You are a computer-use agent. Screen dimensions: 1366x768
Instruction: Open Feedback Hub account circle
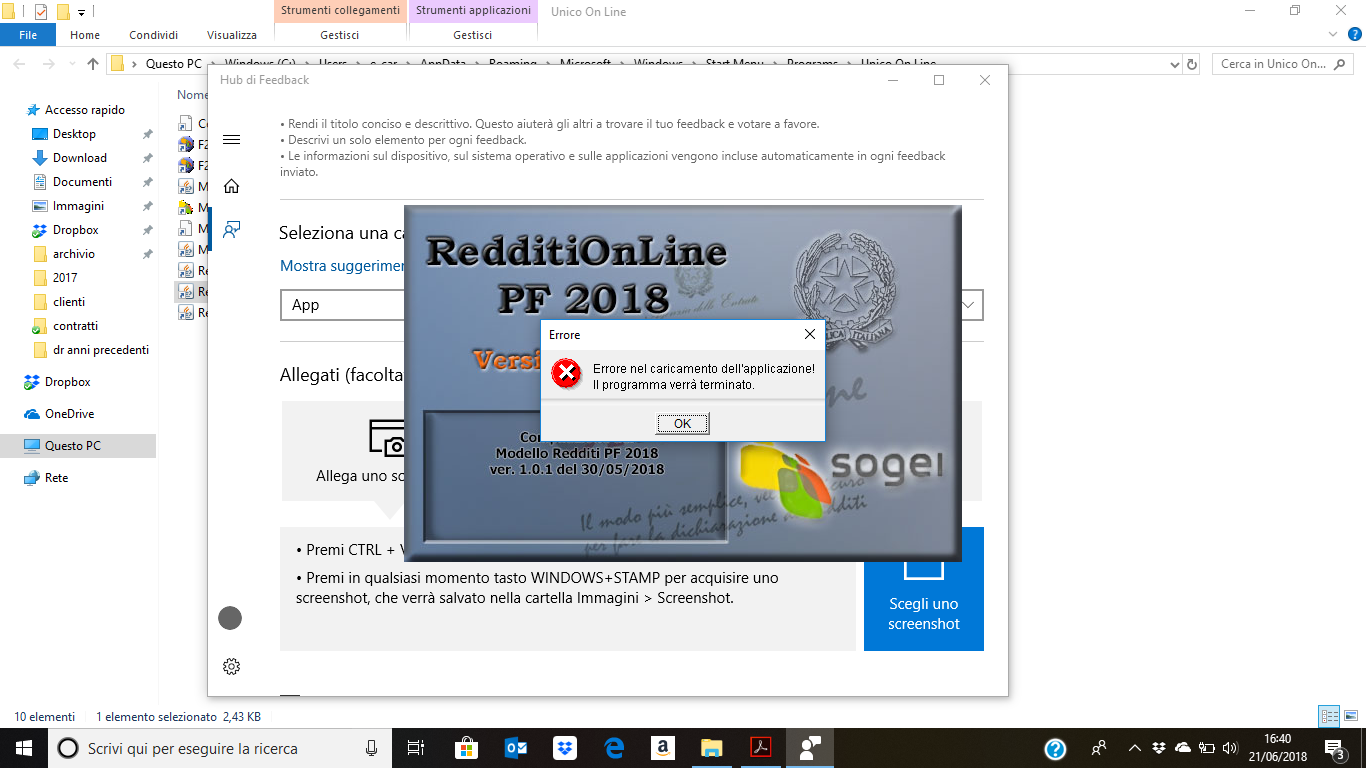[230, 618]
